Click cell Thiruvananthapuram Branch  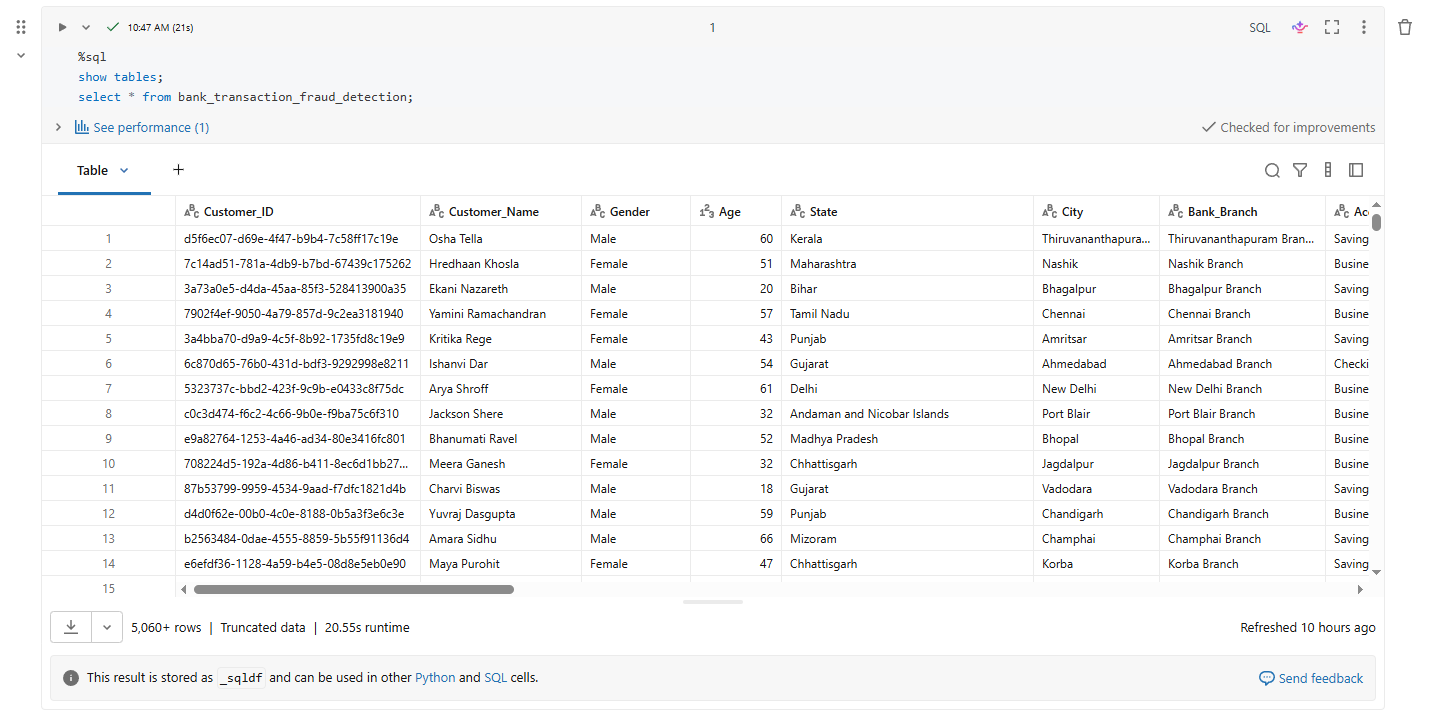1241,239
